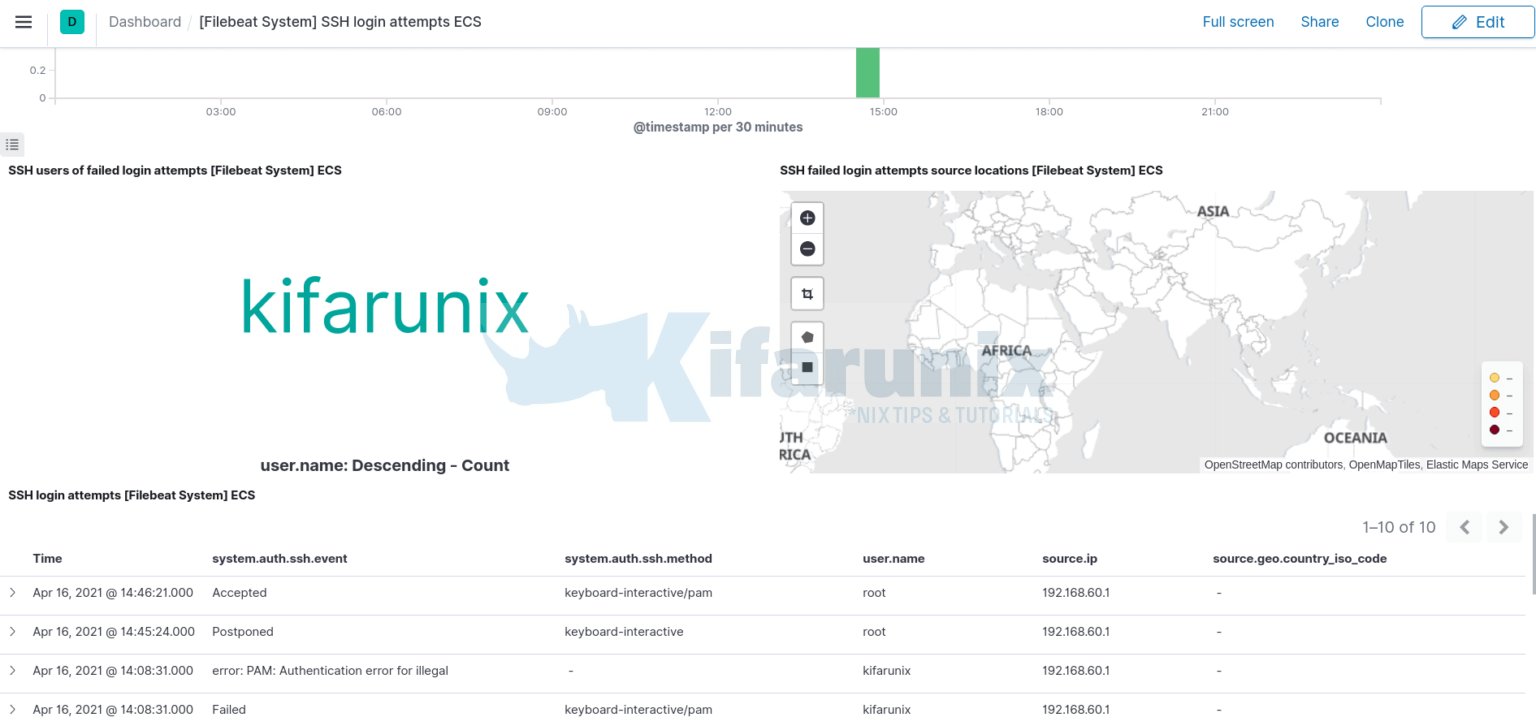Zoom in on the source locations map
1536x726 pixels.
coord(806,217)
